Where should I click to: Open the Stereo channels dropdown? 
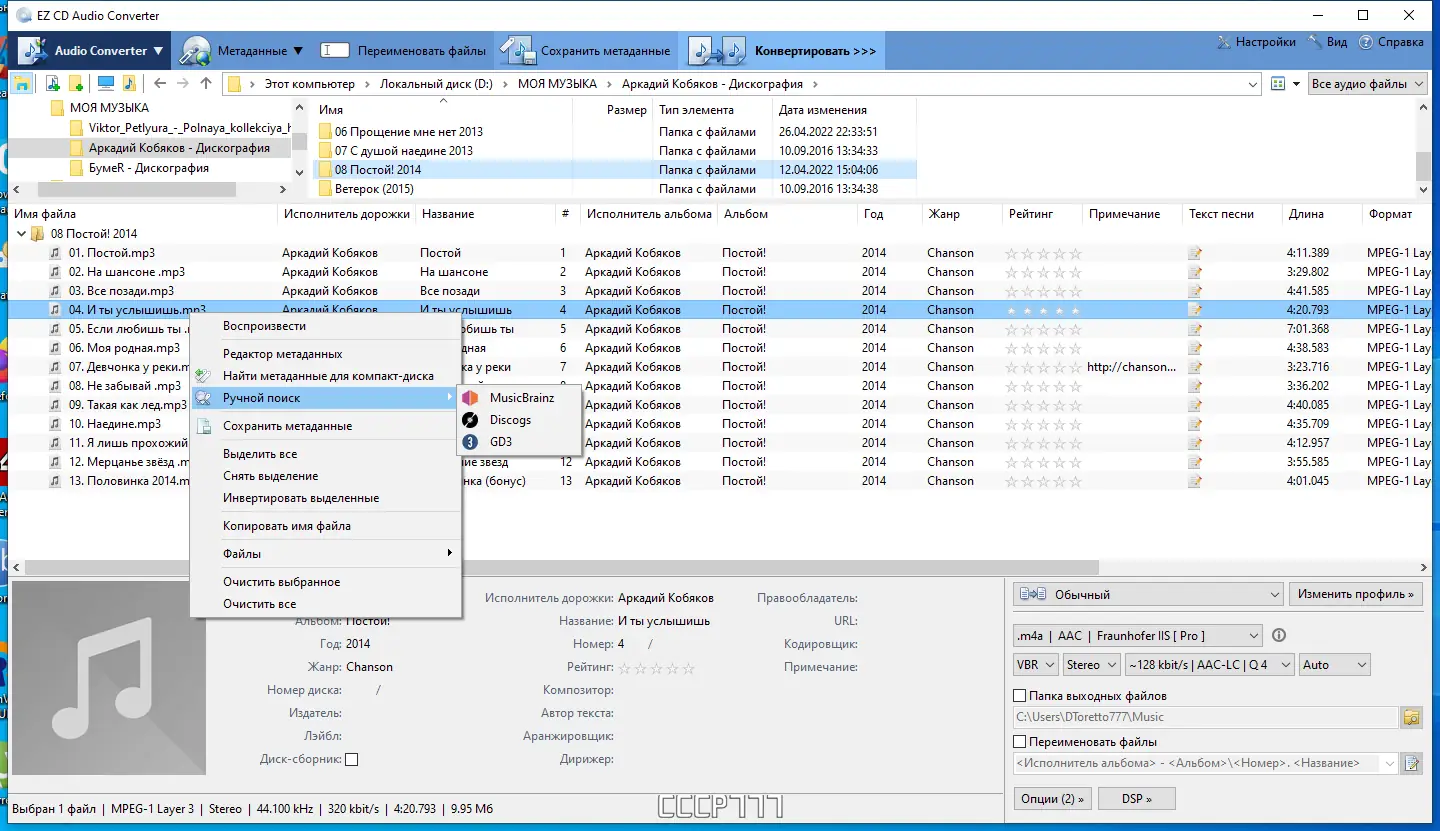coord(1092,664)
